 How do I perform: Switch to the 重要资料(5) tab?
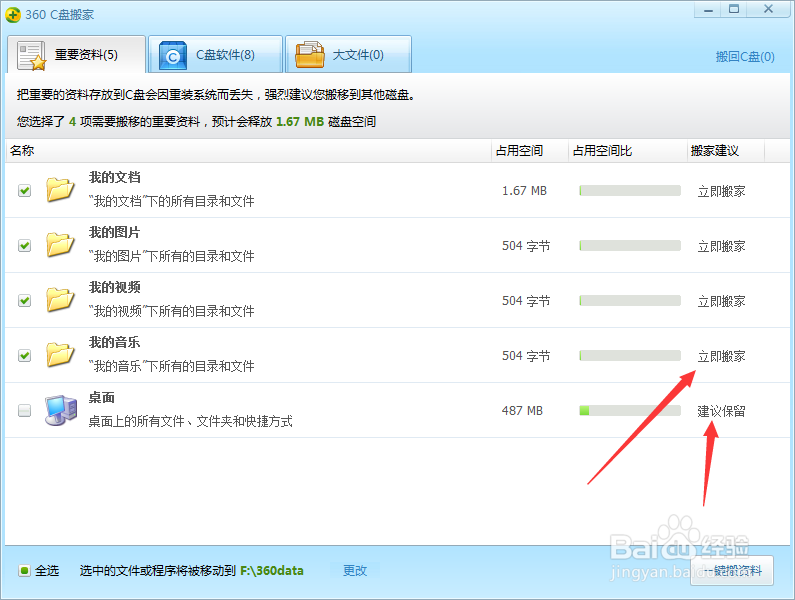coord(77,54)
